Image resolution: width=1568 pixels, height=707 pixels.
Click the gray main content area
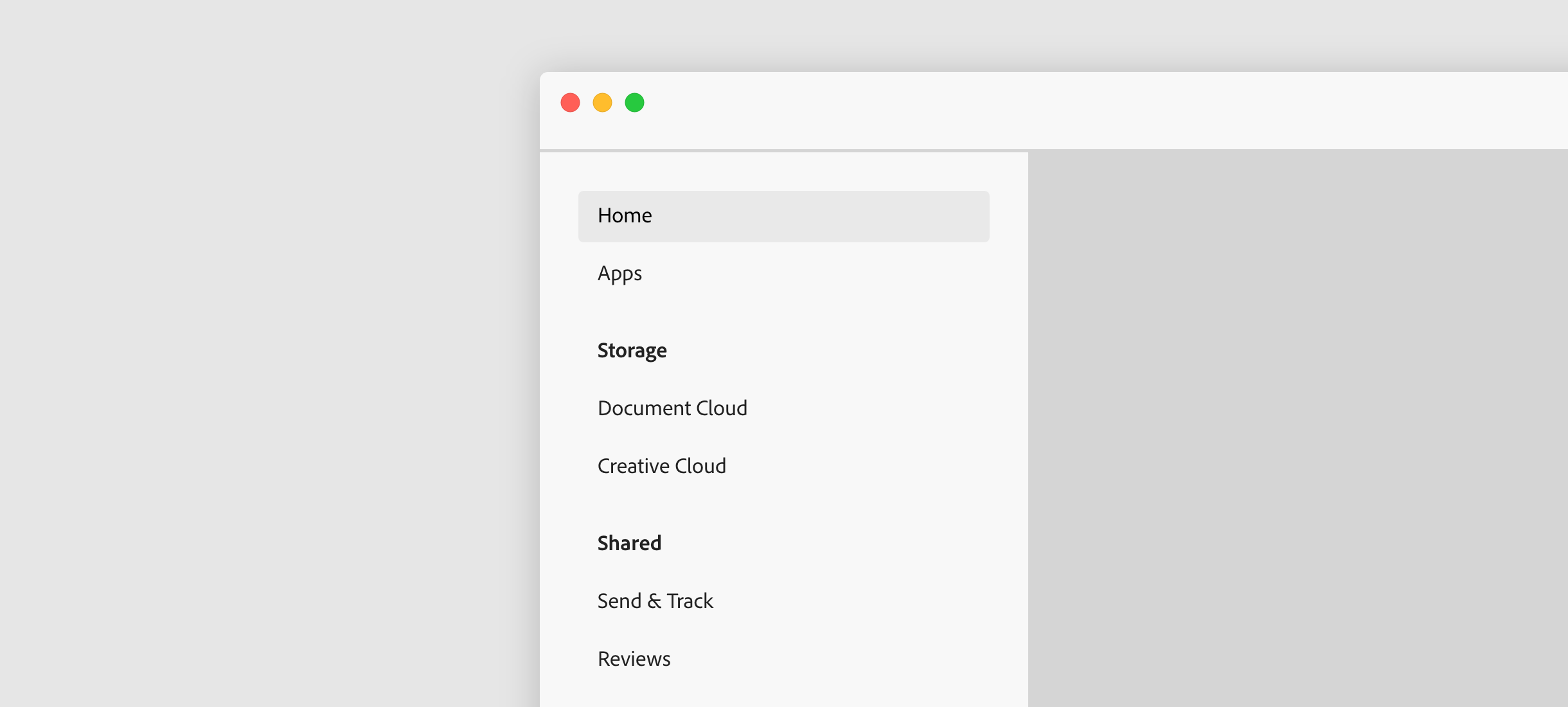click(1298, 424)
